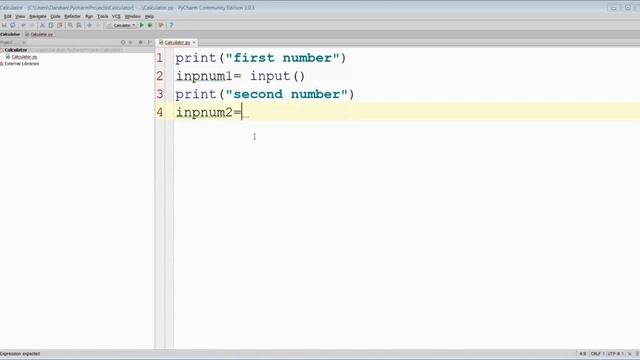Image resolution: width=640 pixels, height=360 pixels.
Task: Click the Synchronize toolbar icon
Action: click(x=13, y=25)
